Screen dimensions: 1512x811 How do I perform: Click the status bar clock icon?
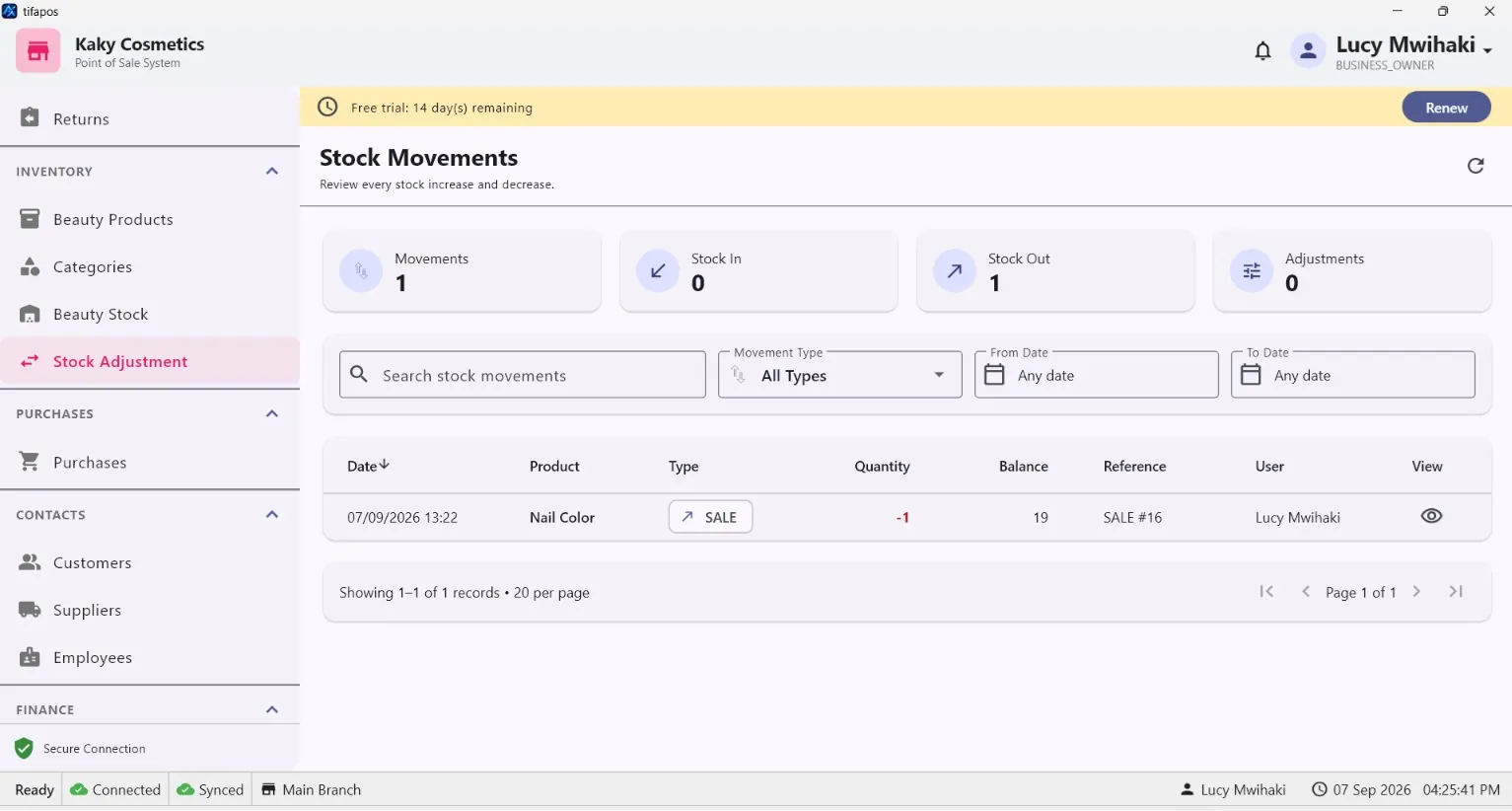coord(1319,789)
